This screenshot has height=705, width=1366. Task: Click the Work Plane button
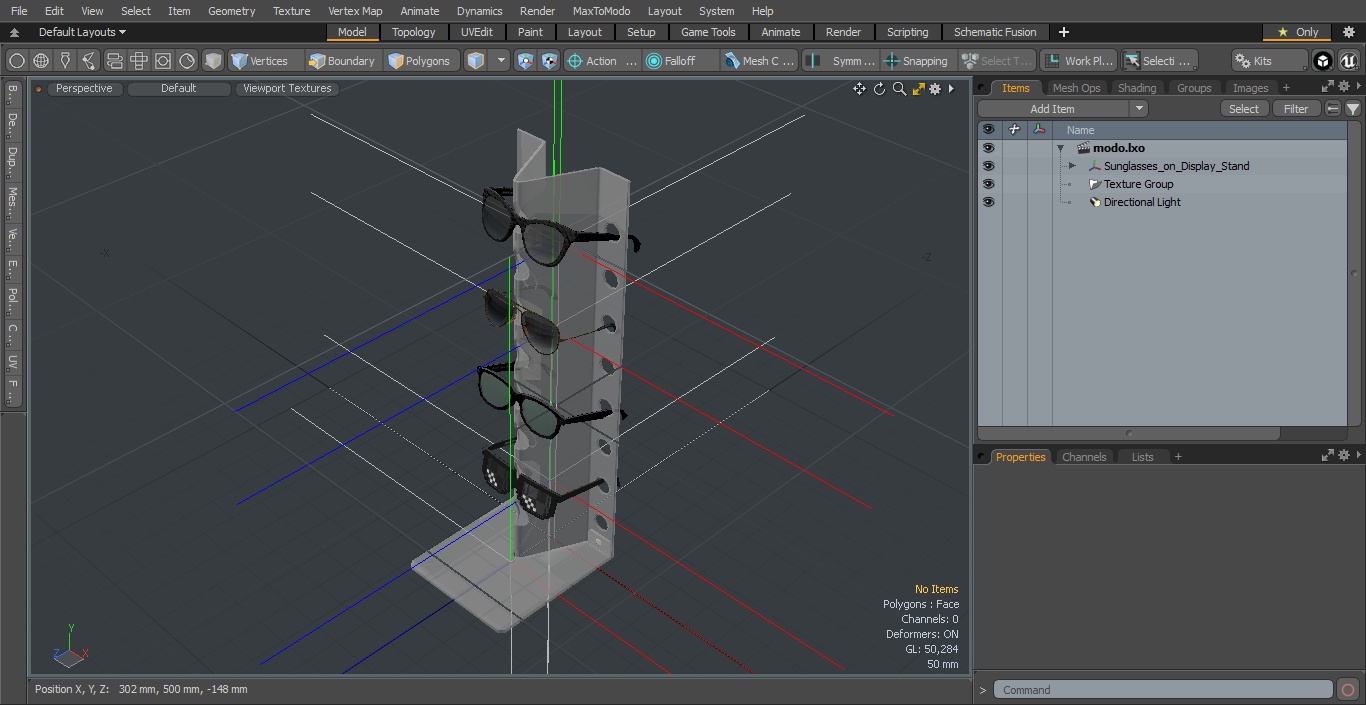pos(1078,61)
